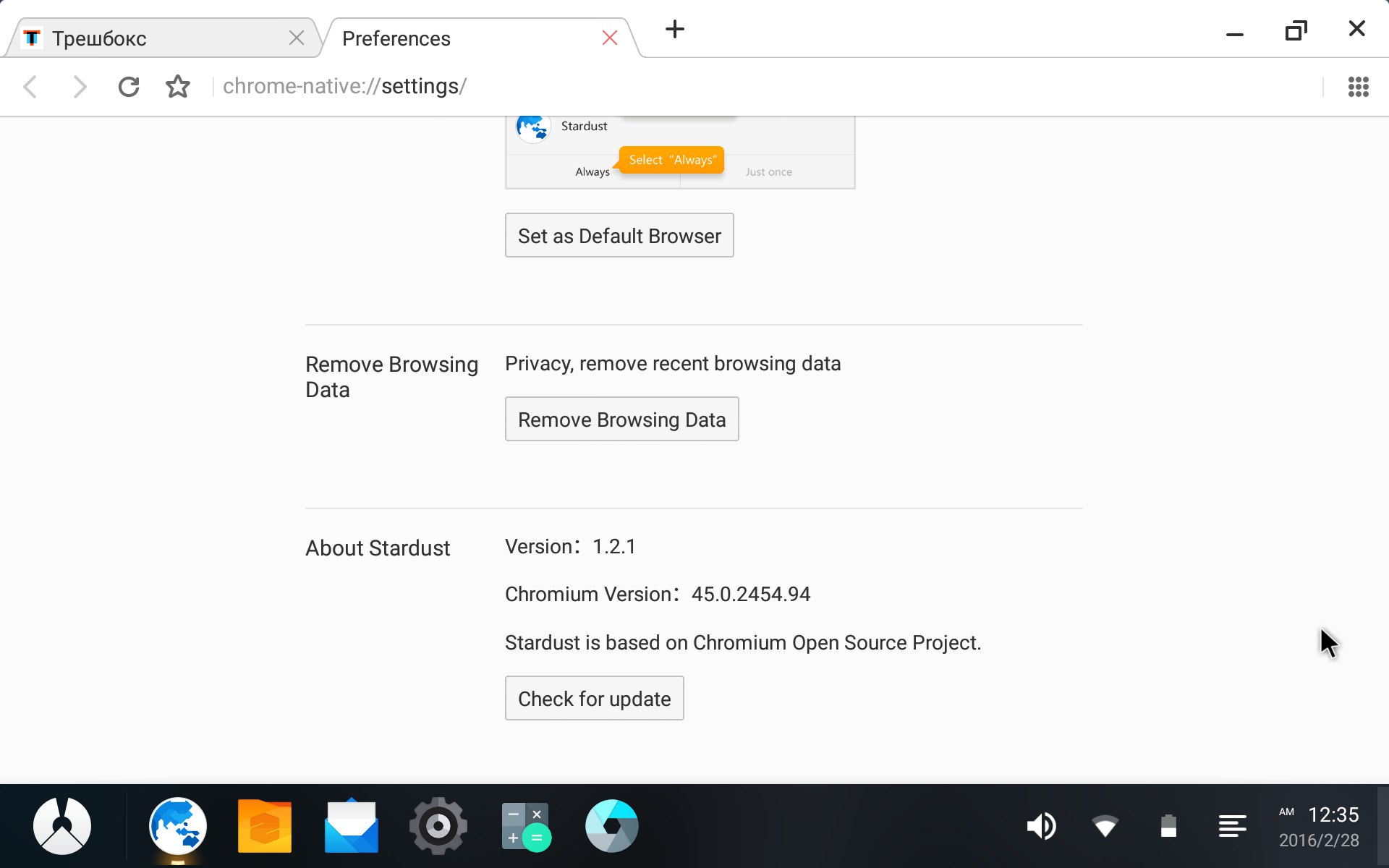Image resolution: width=1389 pixels, height=868 pixels.
Task: Launch the orange file manager icon
Action: coord(265,825)
